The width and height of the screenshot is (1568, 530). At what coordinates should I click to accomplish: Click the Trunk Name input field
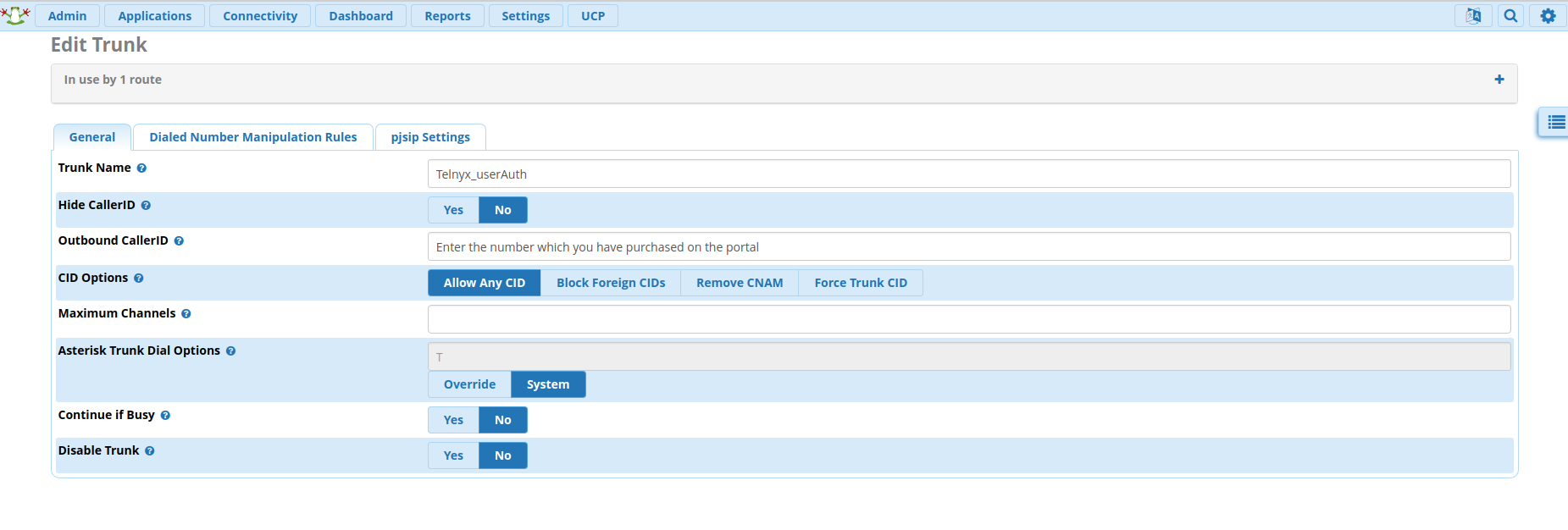[969, 174]
